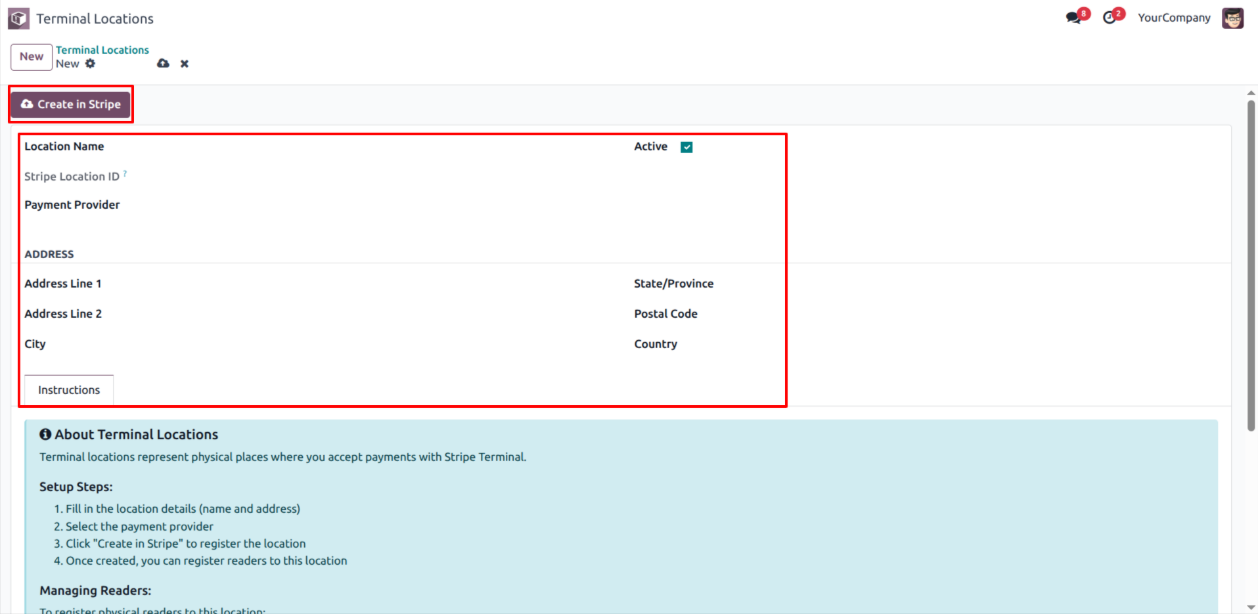Click the New record button
This screenshot has width=1258, height=614.
click(31, 57)
